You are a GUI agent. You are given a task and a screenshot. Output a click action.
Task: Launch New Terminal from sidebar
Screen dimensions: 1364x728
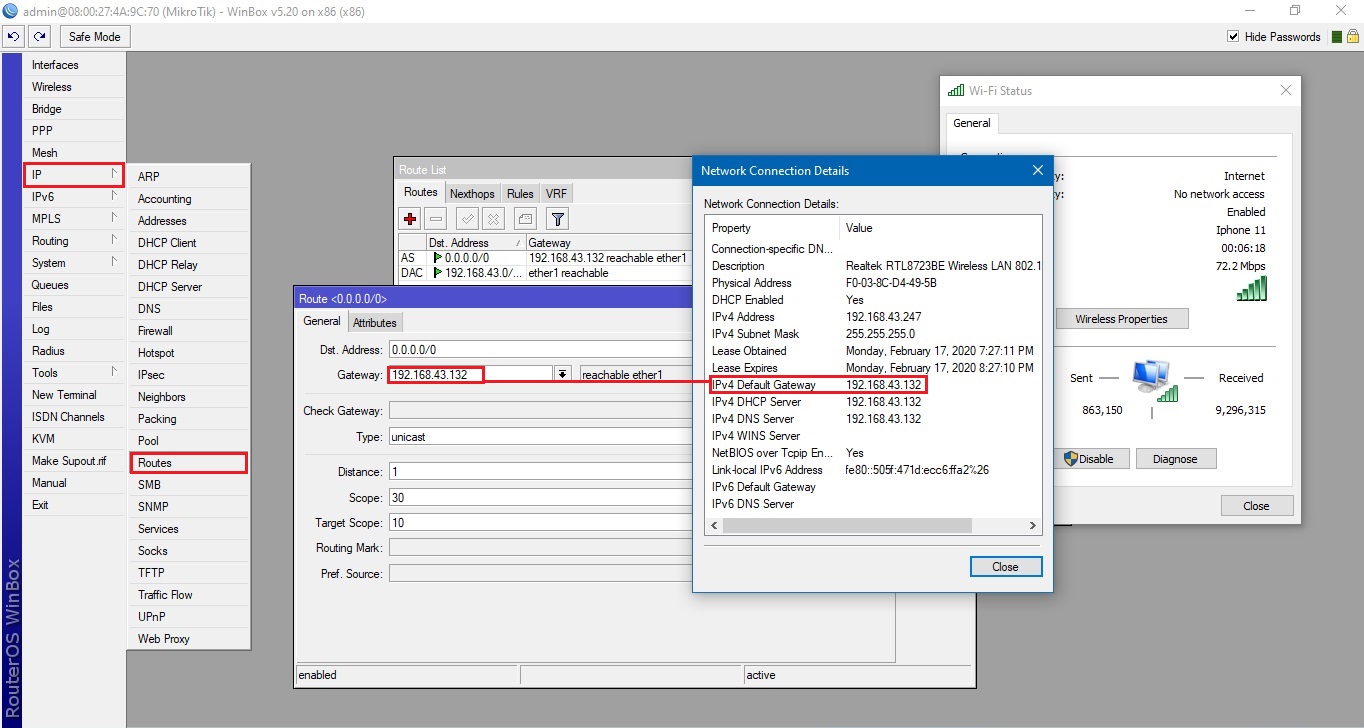(75, 395)
